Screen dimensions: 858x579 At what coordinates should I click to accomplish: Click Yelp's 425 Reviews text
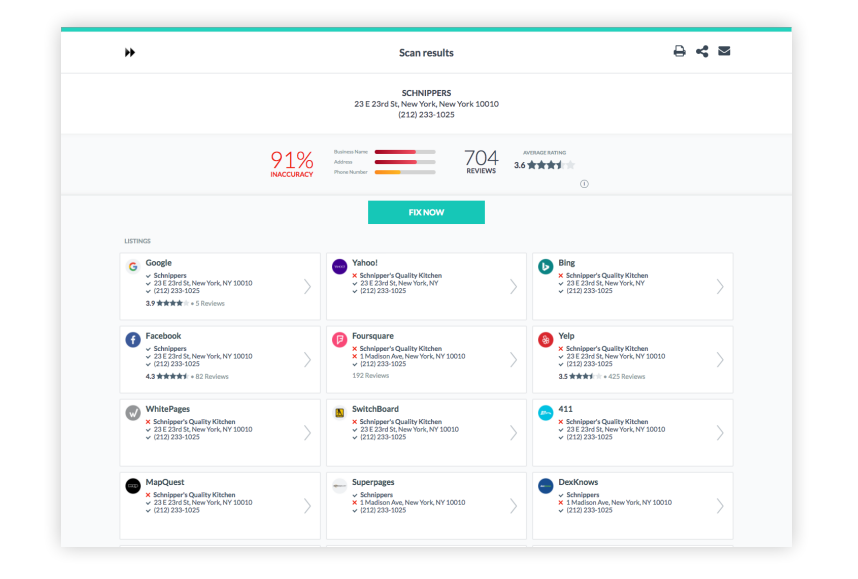pyautogui.click(x=627, y=377)
